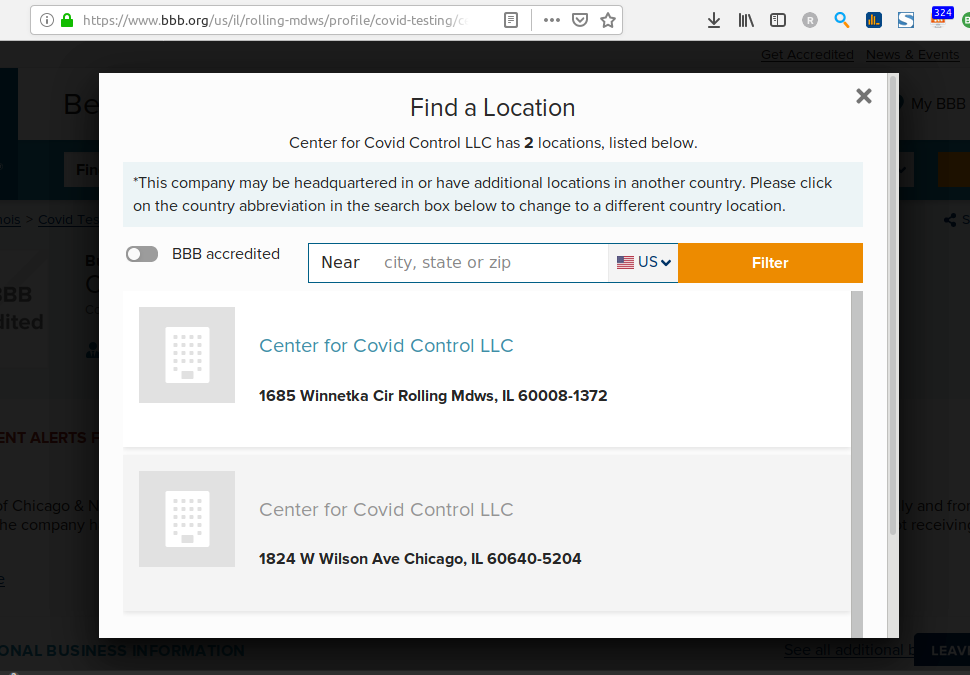This screenshot has width=970, height=675.
Task: Click the green padlock security icon
Action: point(67,20)
